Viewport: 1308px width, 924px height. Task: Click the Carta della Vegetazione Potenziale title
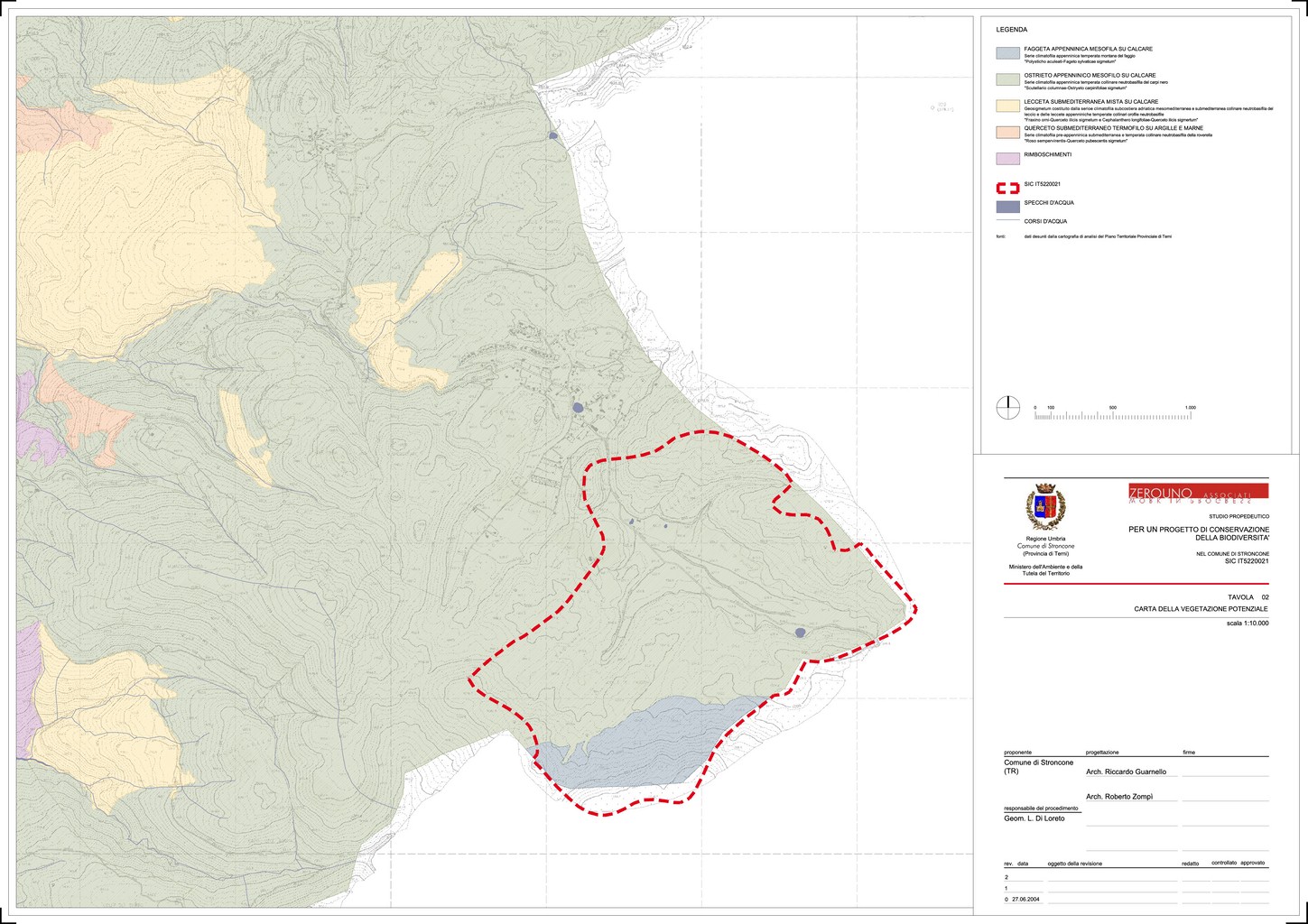click(1201, 610)
